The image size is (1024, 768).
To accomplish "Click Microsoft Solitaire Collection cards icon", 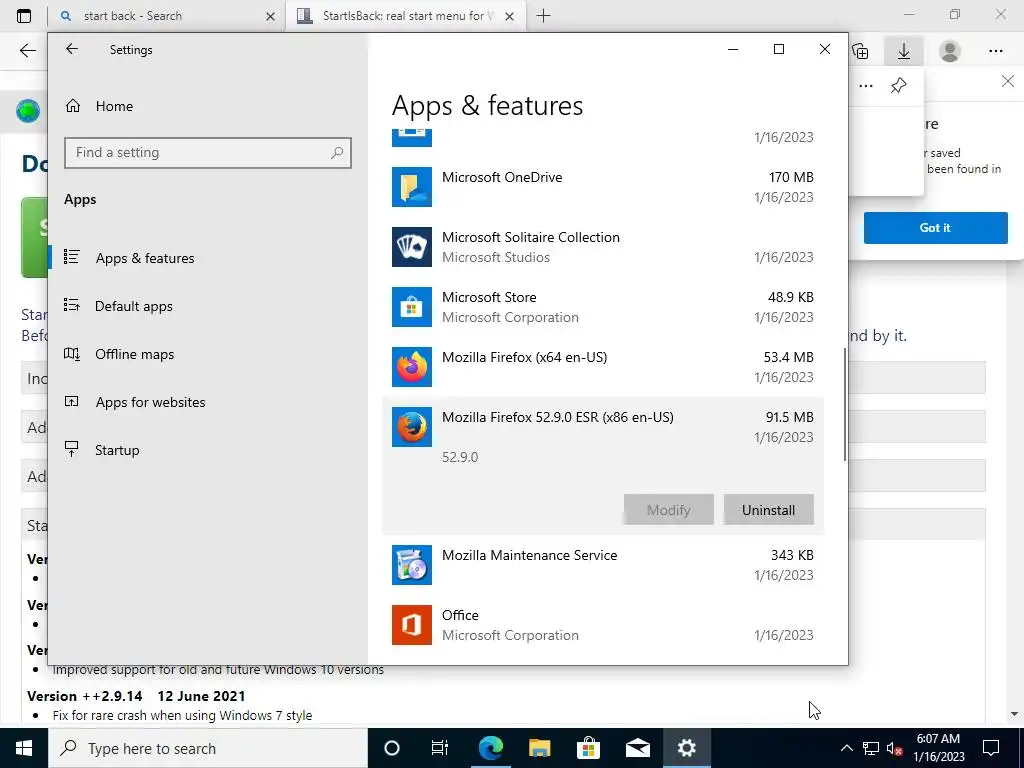I will [x=411, y=247].
